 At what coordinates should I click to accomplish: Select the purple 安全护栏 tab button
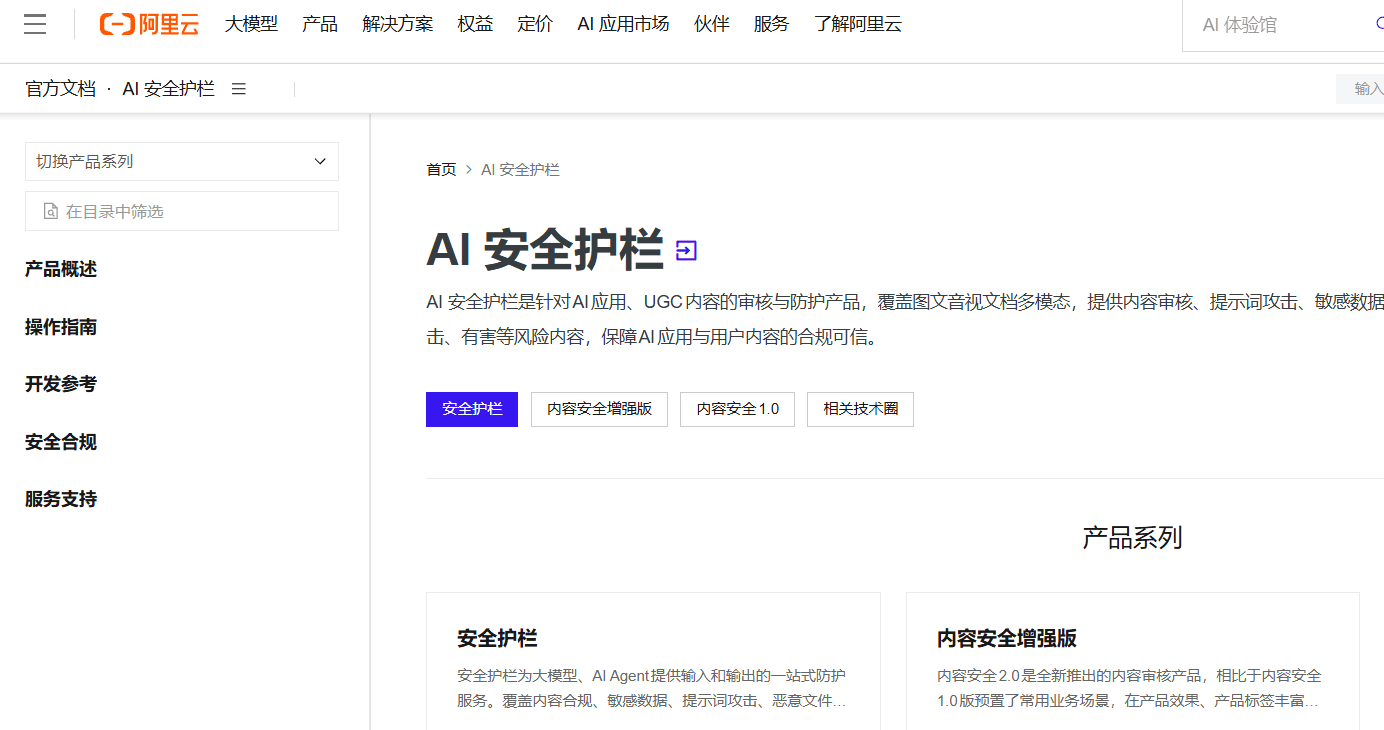pyautogui.click(x=472, y=409)
